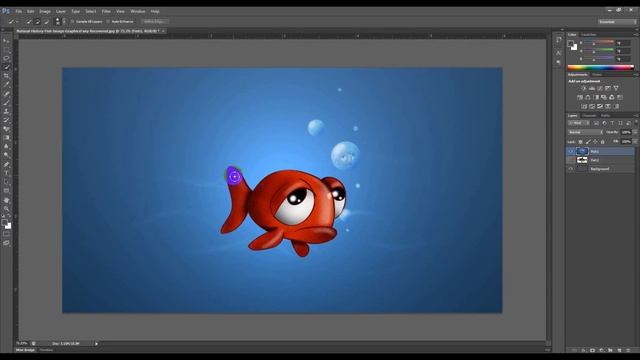
Task: Select the Dodge tool
Action: [6, 155]
